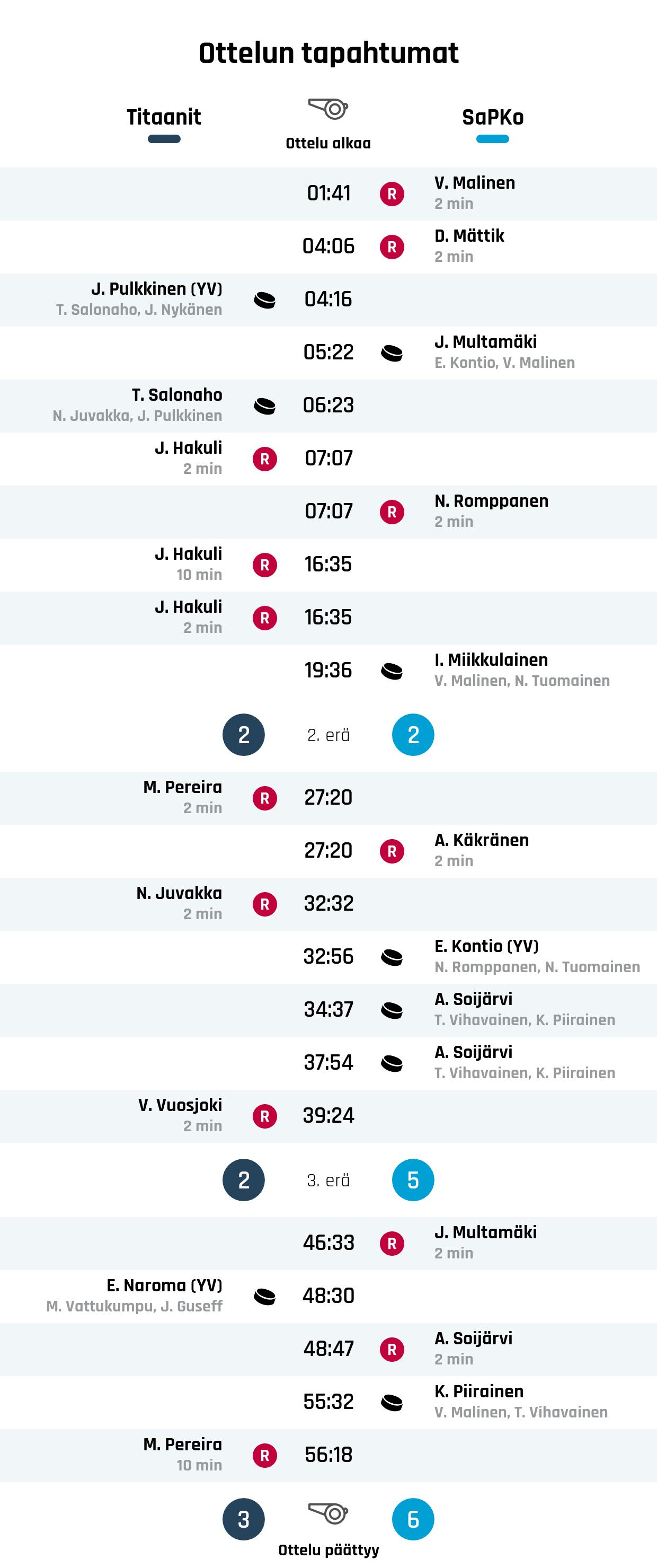The height and width of the screenshot is (1568, 657).
Task: Click penalty icon for M. Pereira at 56:18
Action: pos(264,1456)
